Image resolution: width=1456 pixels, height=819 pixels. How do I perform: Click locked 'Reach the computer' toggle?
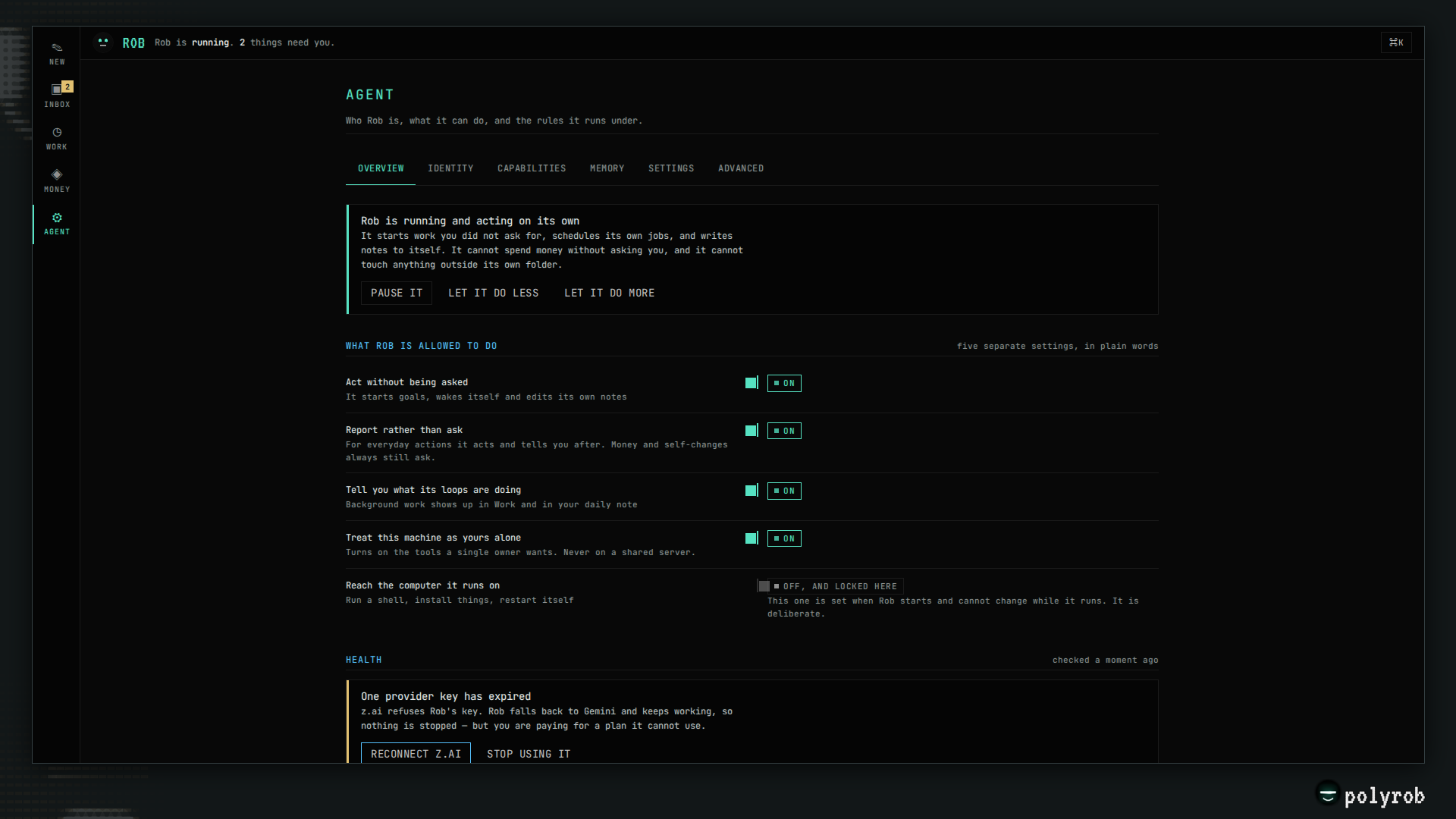(764, 586)
